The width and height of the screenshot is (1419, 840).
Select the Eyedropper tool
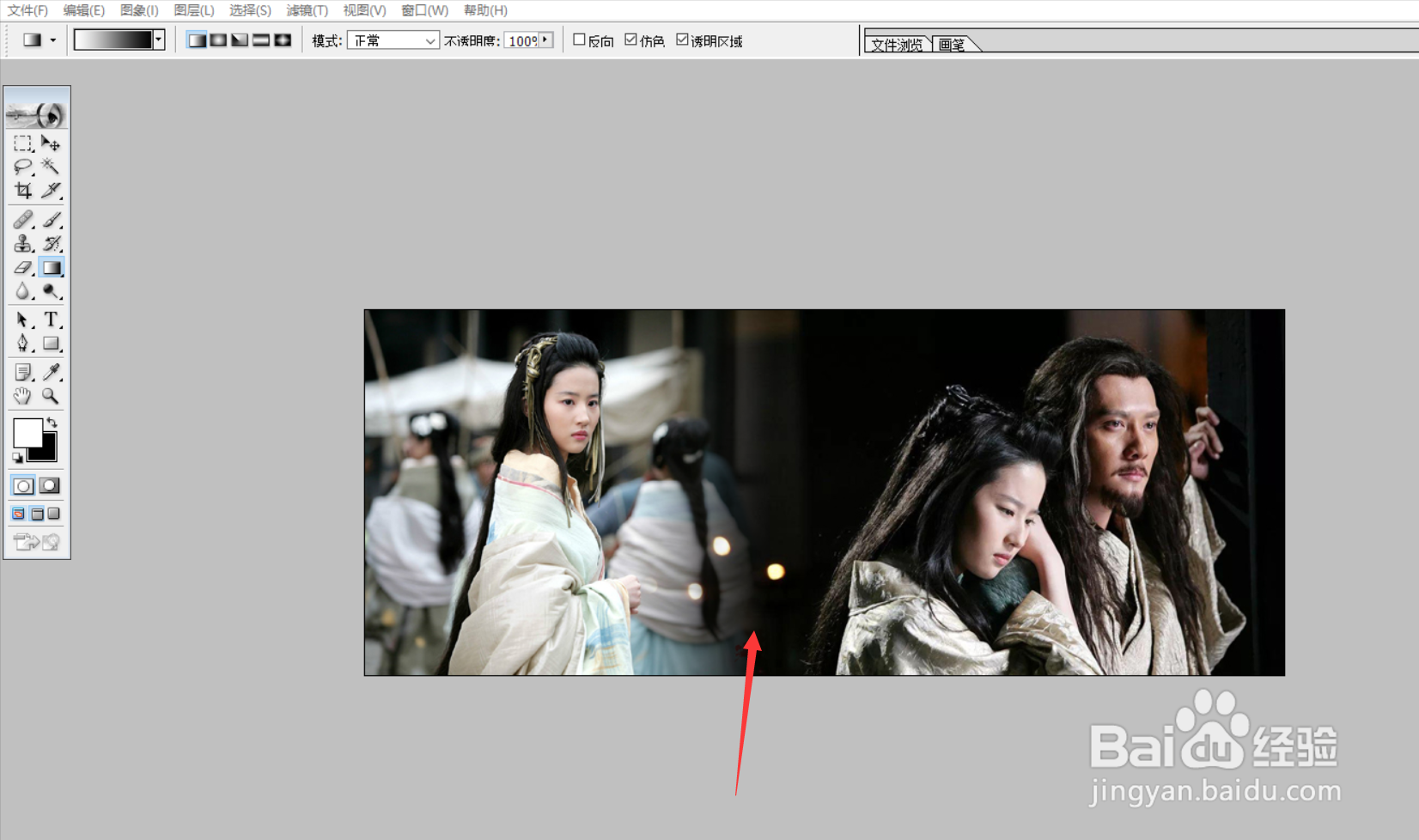[51, 373]
